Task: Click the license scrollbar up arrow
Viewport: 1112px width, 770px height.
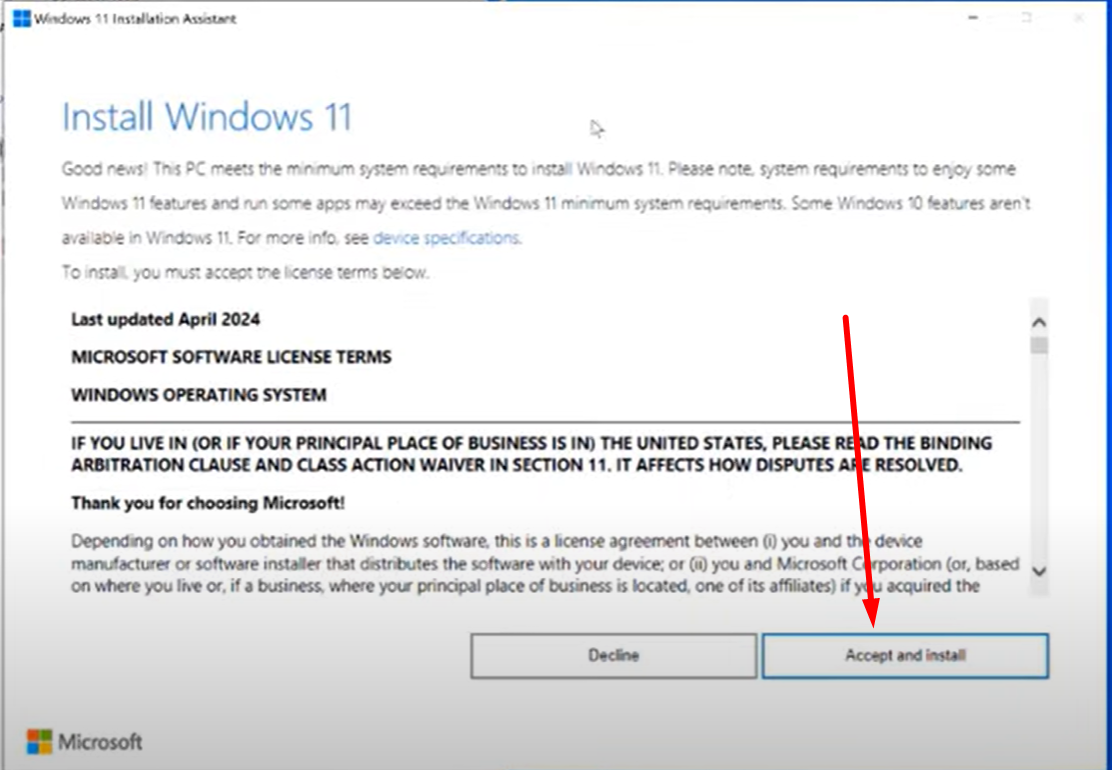Action: (x=1039, y=323)
